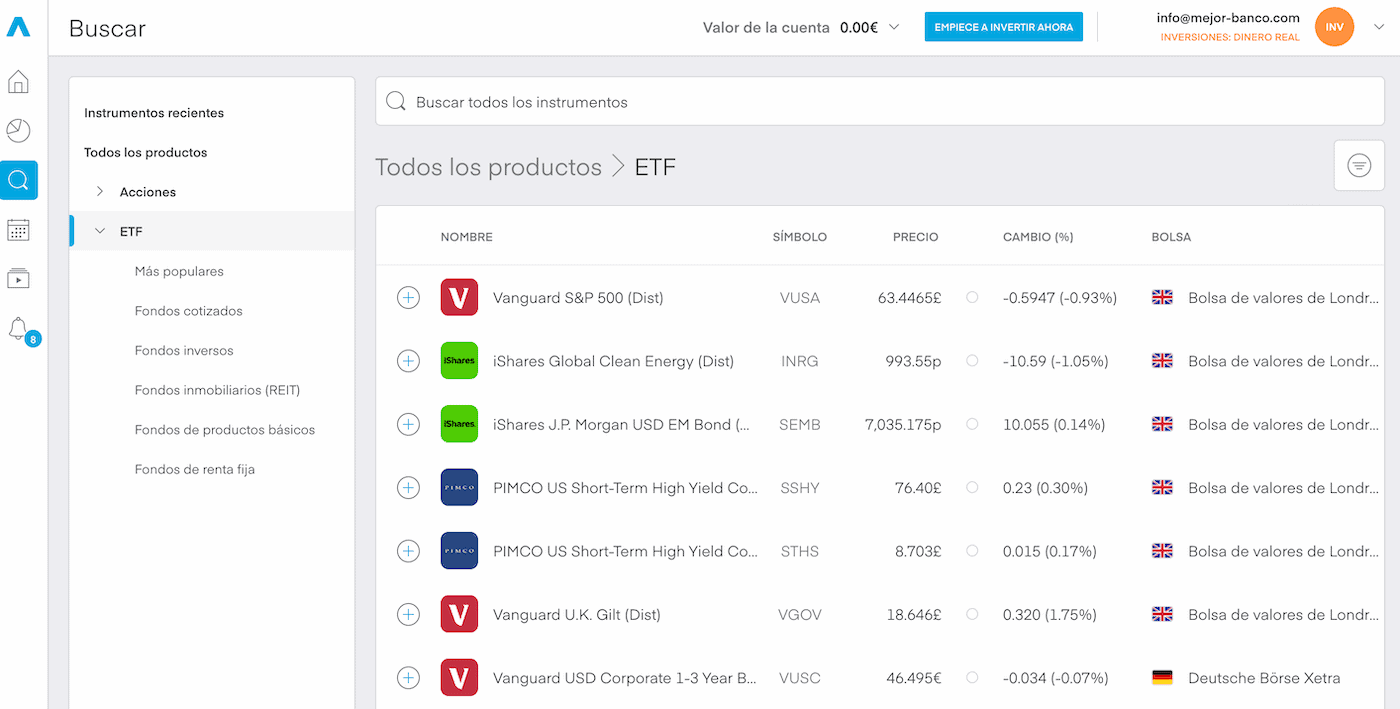The width and height of the screenshot is (1400, 709).
Task: Click the Vanguard logo of VUSC row
Action: pos(459,678)
